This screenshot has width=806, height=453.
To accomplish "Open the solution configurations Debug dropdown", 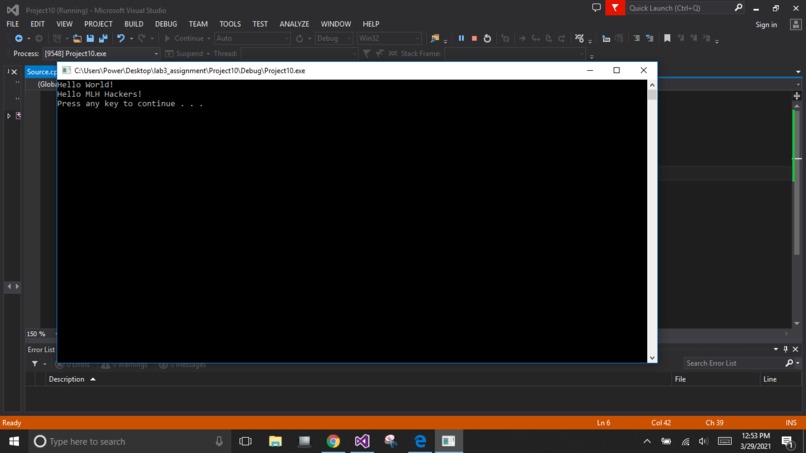I will [334, 39].
